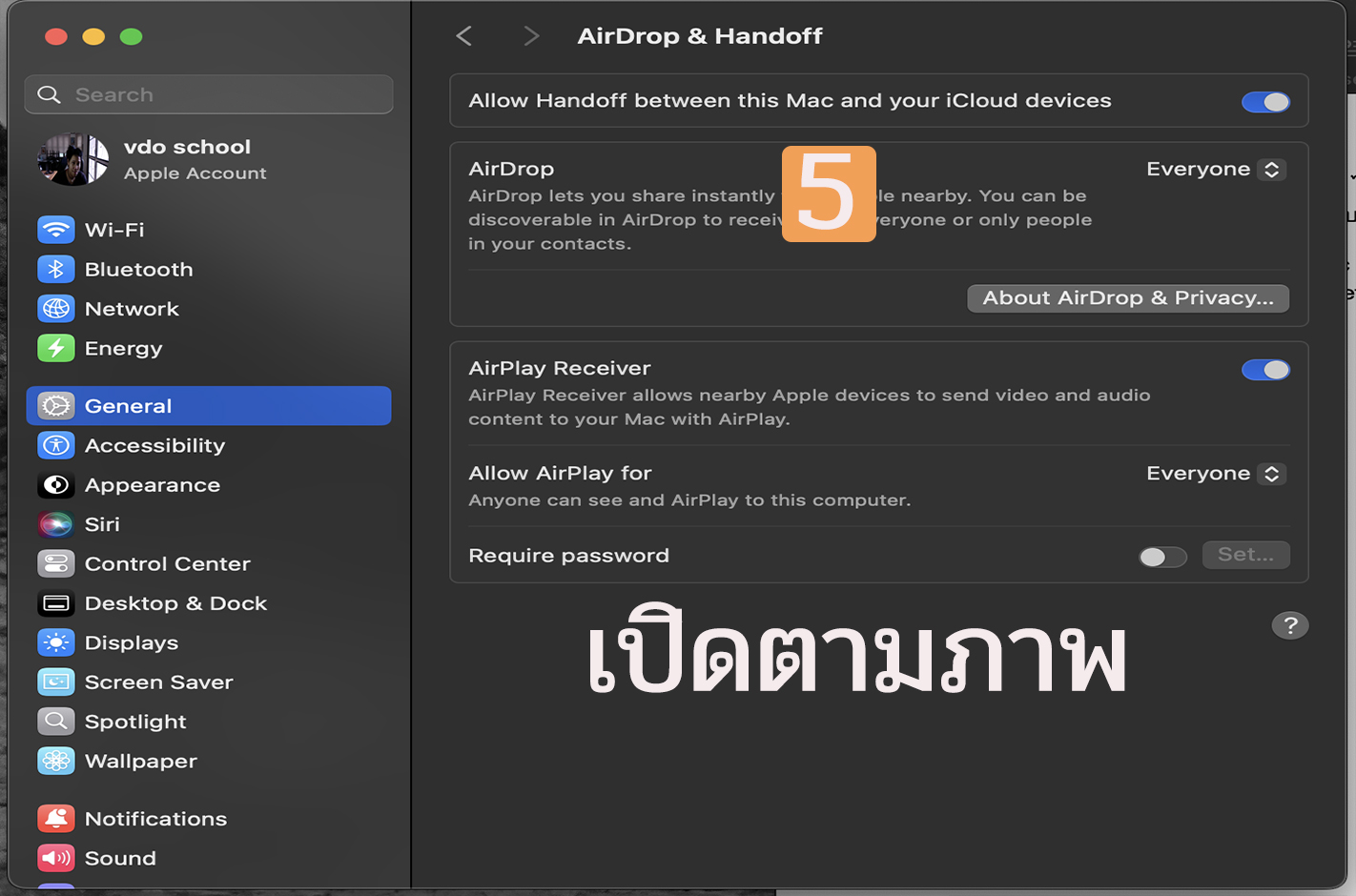The image size is (1356, 896).
Task: Select the Desktop & Dock icon
Action: click(x=56, y=603)
